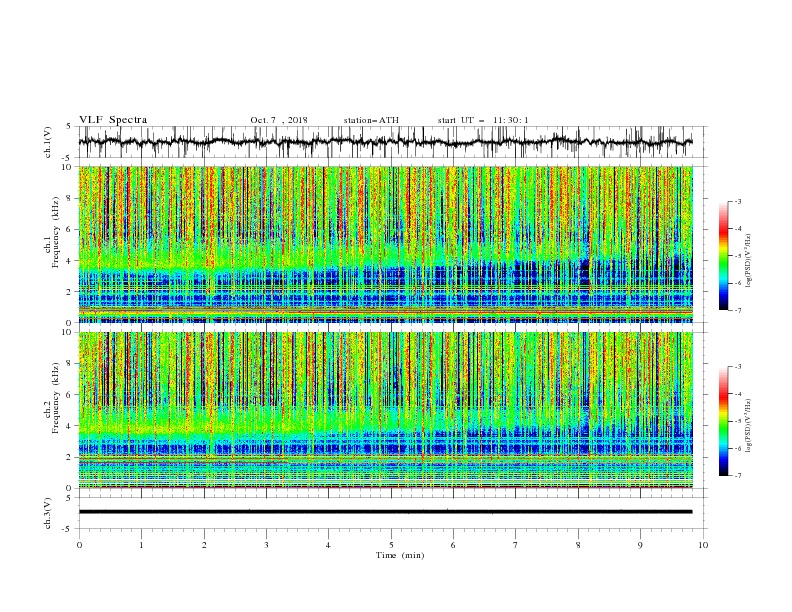This screenshot has width=792, height=612.
Task: Click time axis tick label '9'
Action: (x=640, y=545)
